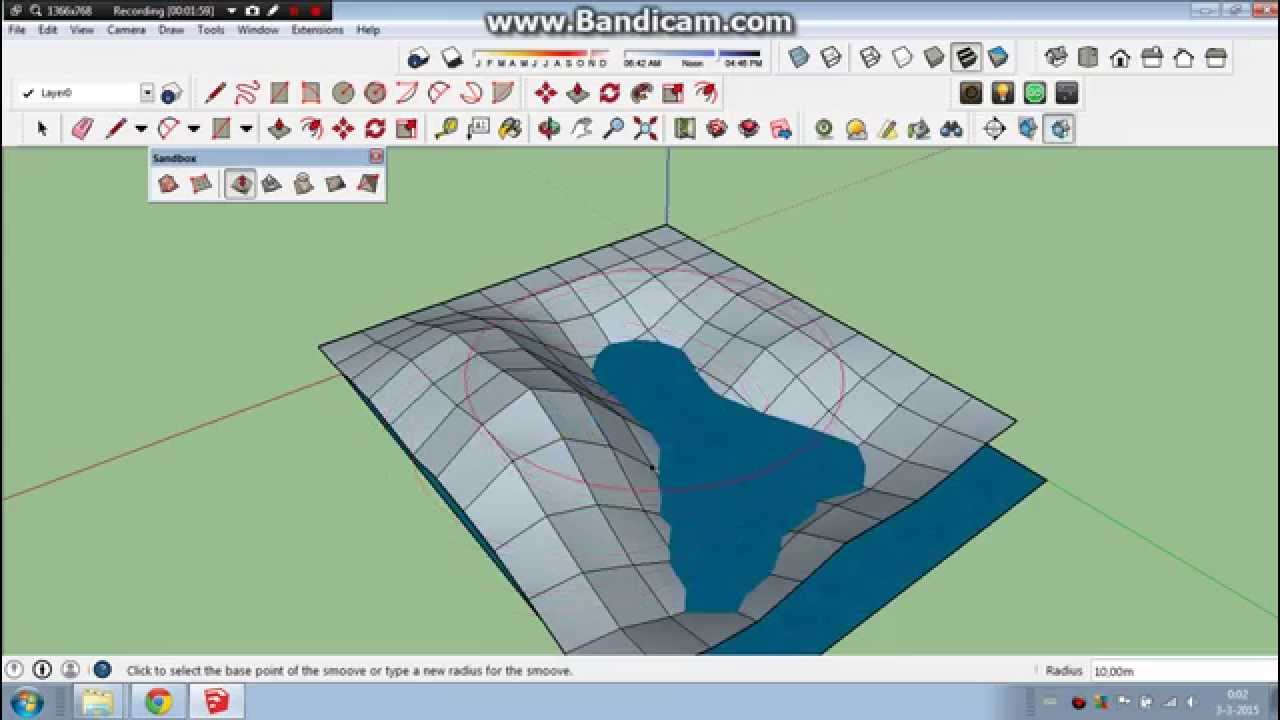Toggle Back Edges style
The image size is (1280, 720).
830,57
